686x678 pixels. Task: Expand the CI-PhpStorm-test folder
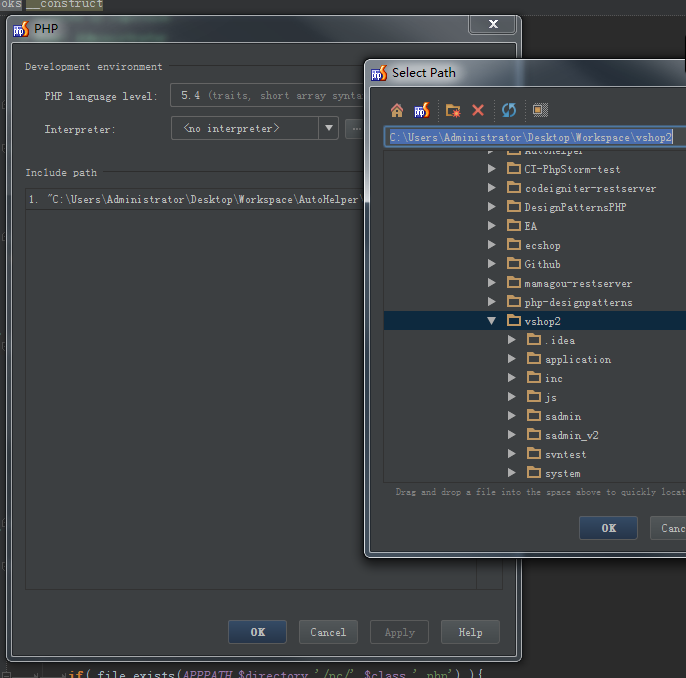tap(492, 169)
